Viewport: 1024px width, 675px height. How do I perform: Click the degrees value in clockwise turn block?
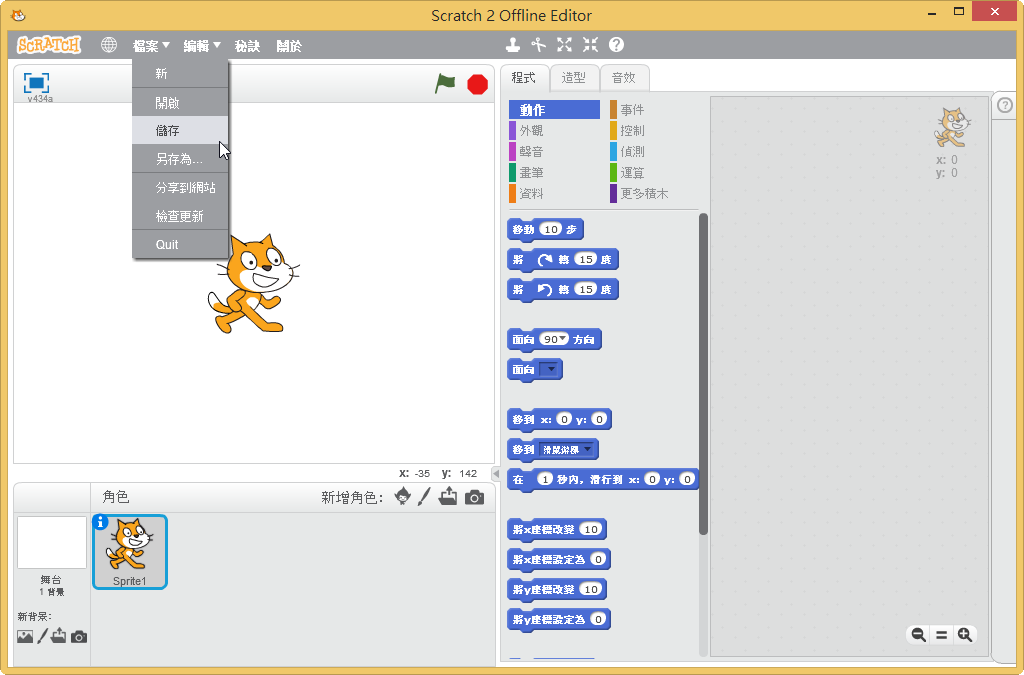tap(586, 259)
